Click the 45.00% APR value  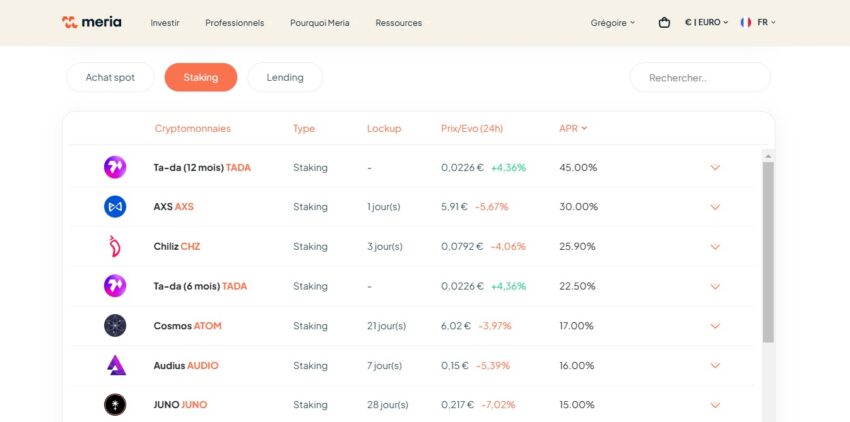[x=578, y=168]
